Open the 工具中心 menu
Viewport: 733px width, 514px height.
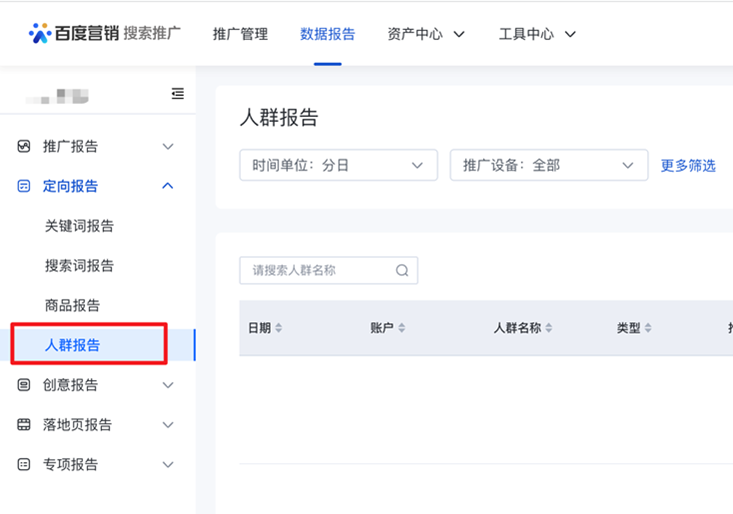pos(538,34)
